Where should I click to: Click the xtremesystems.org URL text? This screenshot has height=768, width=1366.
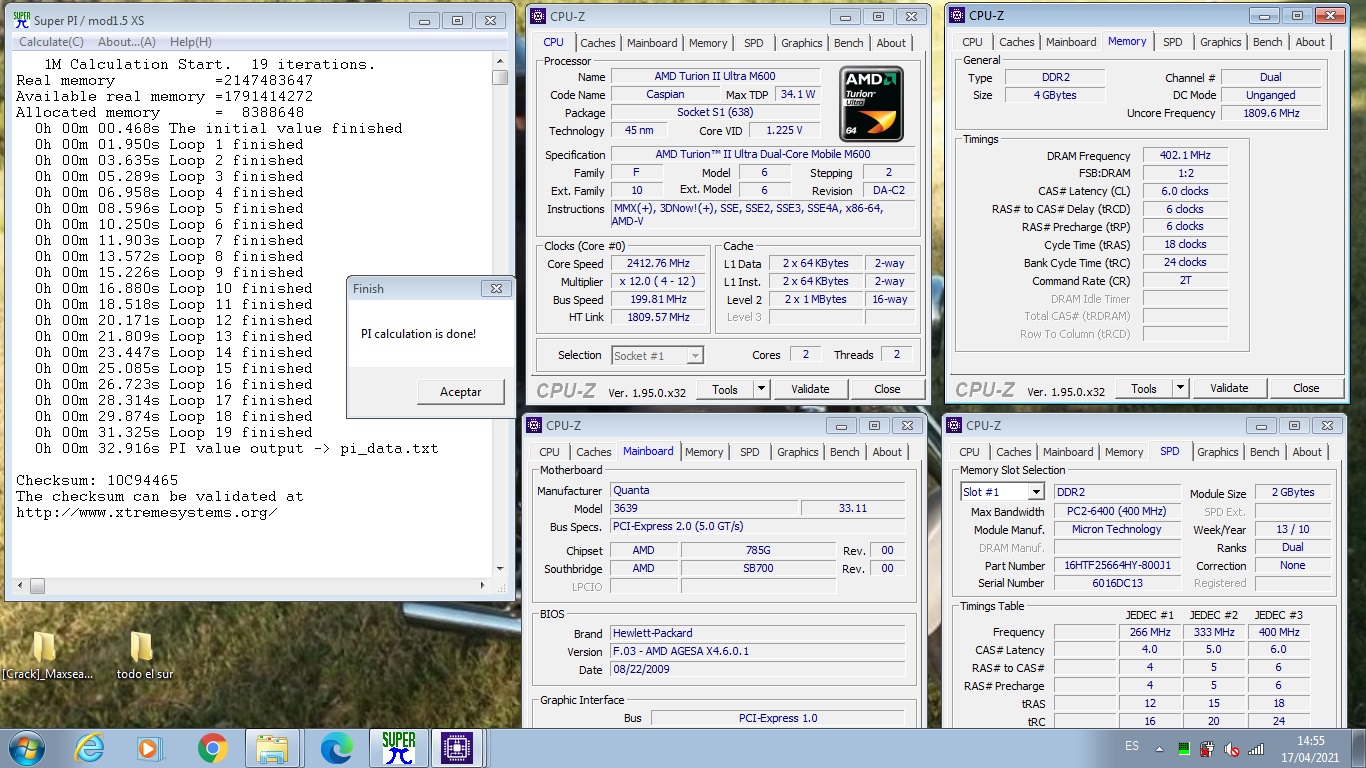click(147, 513)
